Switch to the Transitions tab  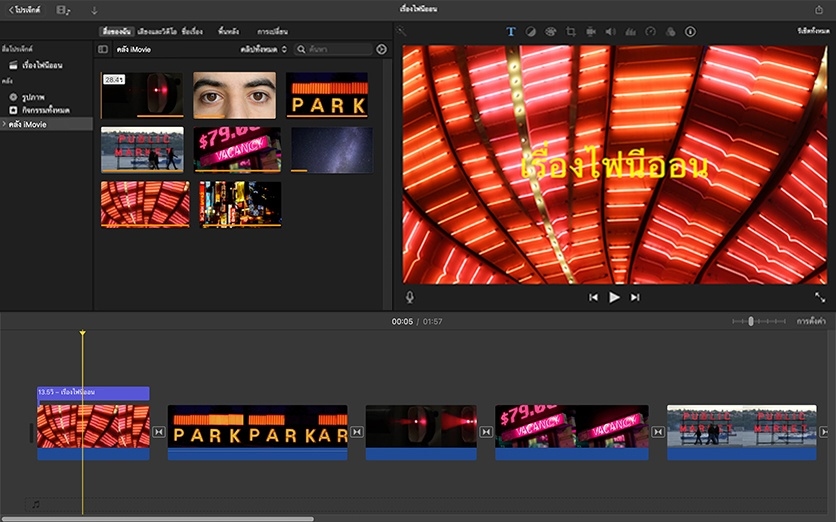(271, 32)
